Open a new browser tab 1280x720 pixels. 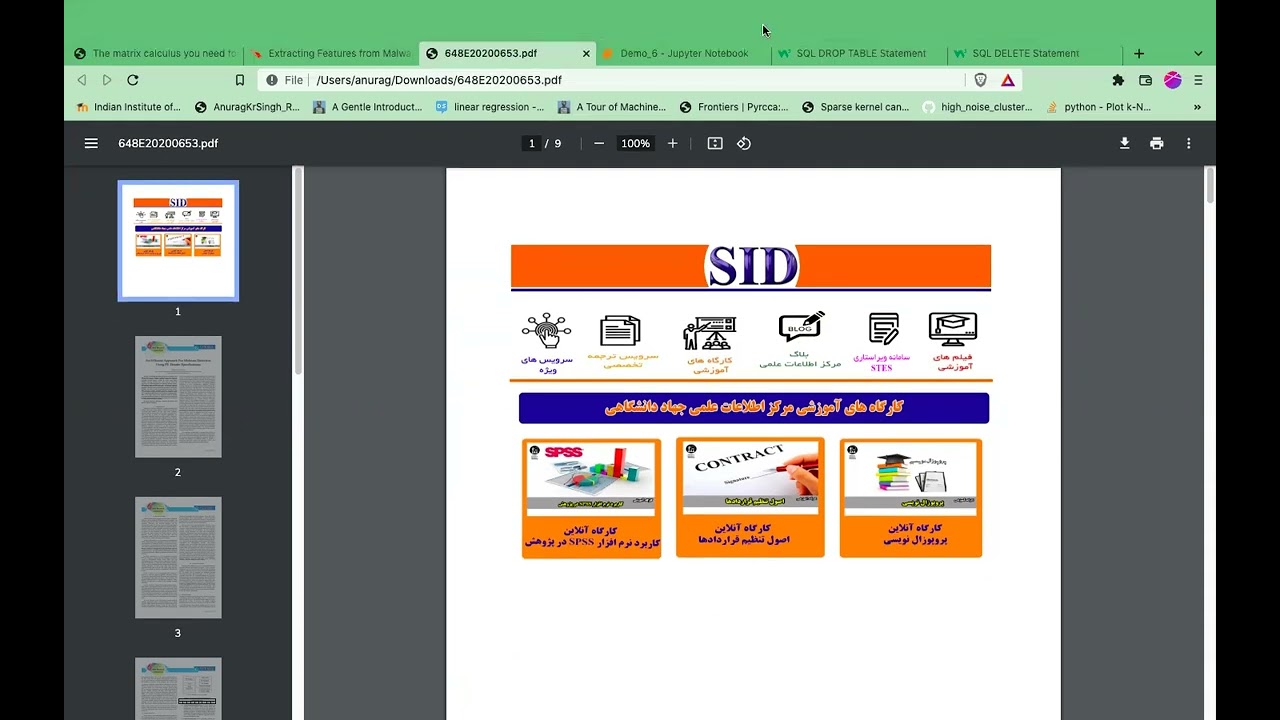tap(1138, 53)
